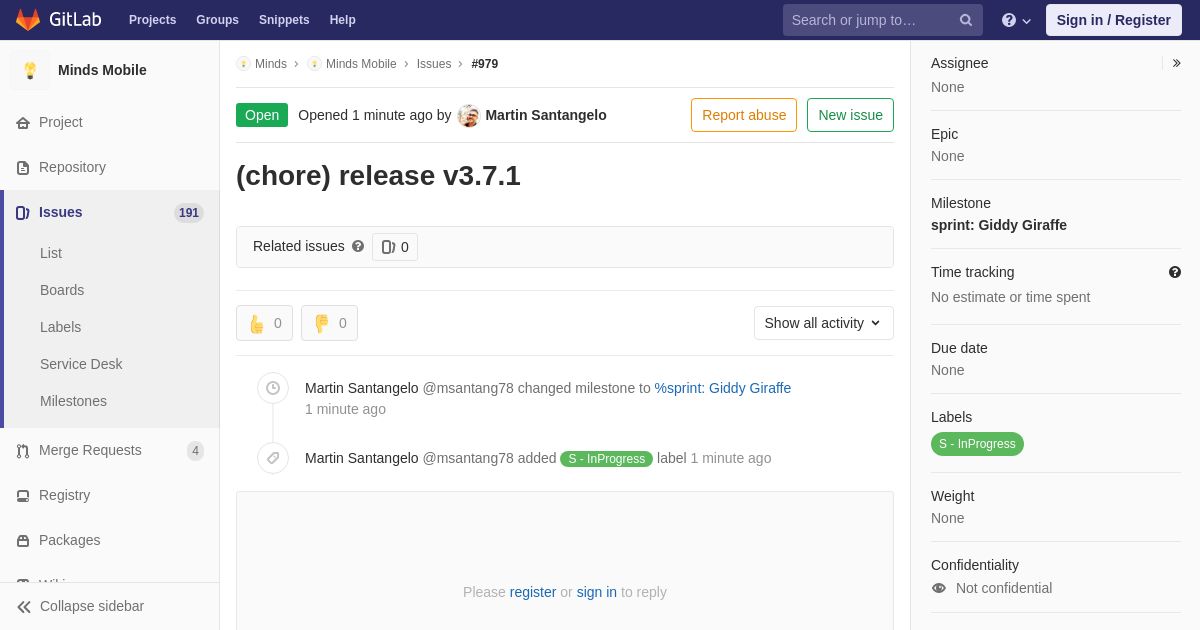
Task: Collapse the right sidebar with double arrow
Action: pyautogui.click(x=1176, y=63)
